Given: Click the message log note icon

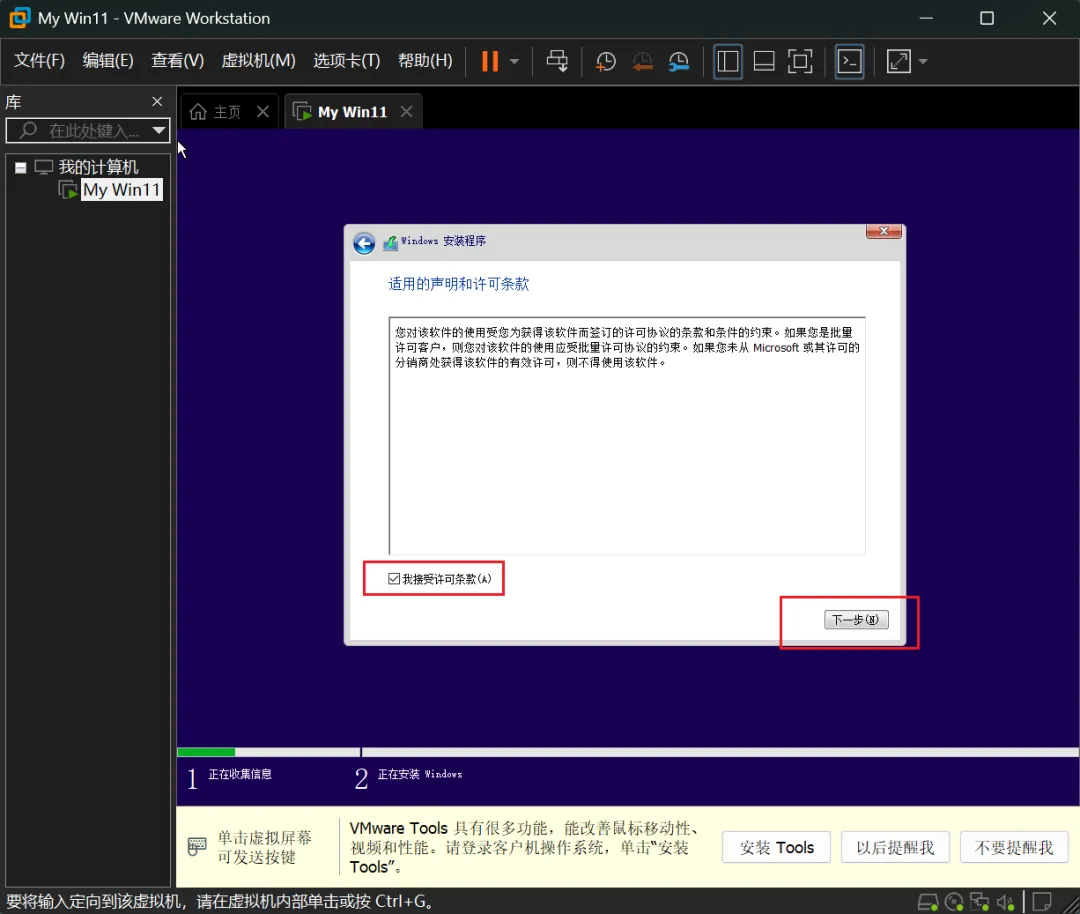Looking at the screenshot, I should [x=1042, y=902].
